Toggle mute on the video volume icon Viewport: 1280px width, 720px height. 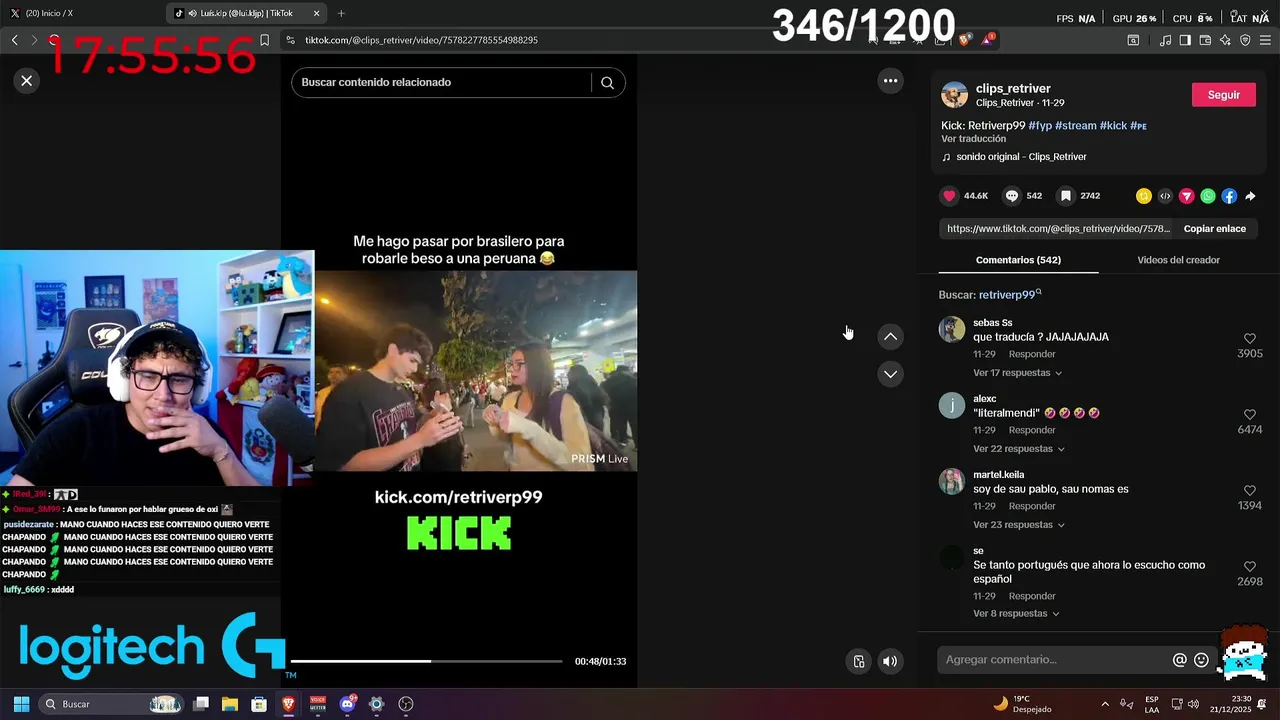pyautogui.click(x=890, y=661)
